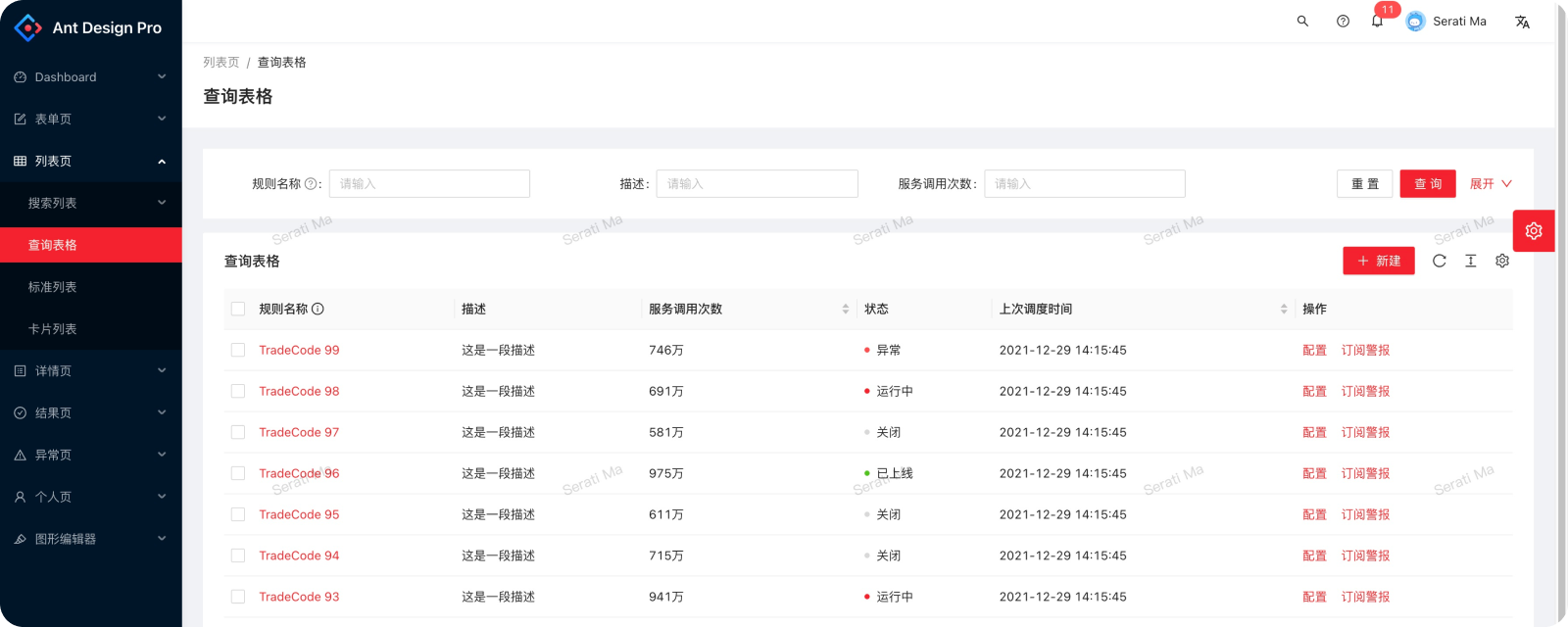Open 标准列表 in the sidebar
Viewport: 1568px width, 627px height.
coord(53,287)
